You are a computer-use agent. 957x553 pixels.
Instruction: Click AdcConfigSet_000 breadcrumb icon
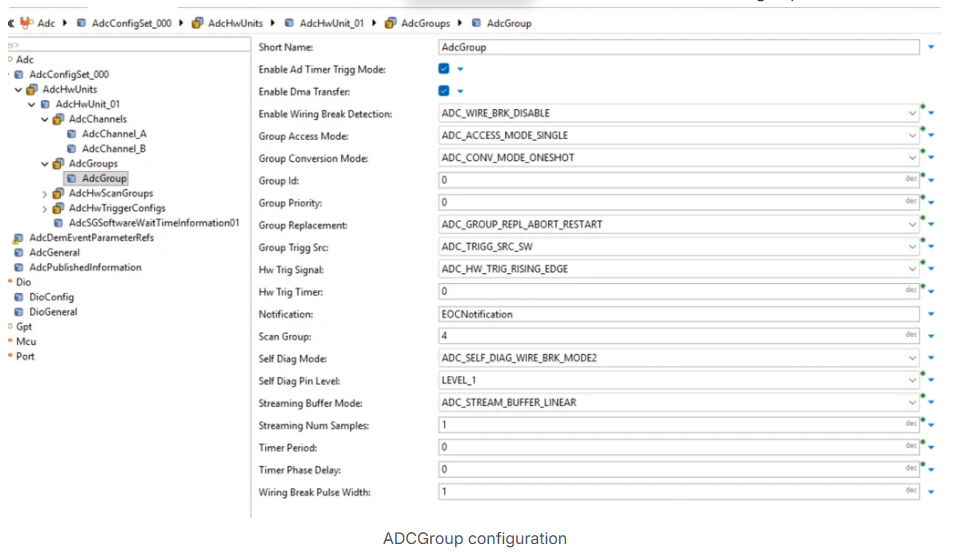coord(81,23)
